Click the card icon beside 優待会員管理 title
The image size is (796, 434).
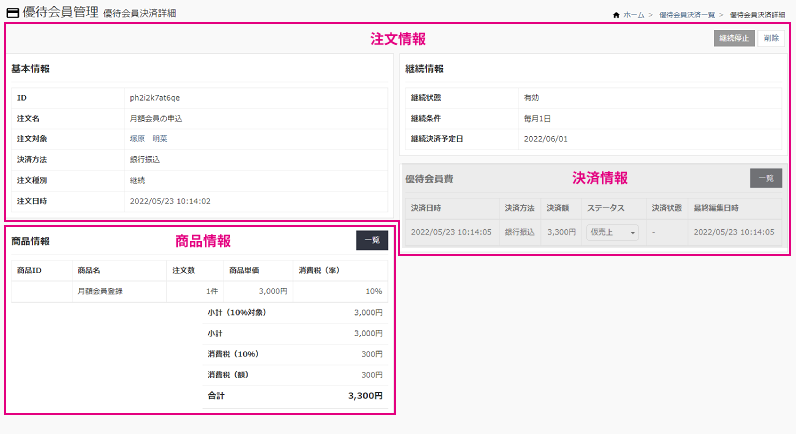[12, 12]
